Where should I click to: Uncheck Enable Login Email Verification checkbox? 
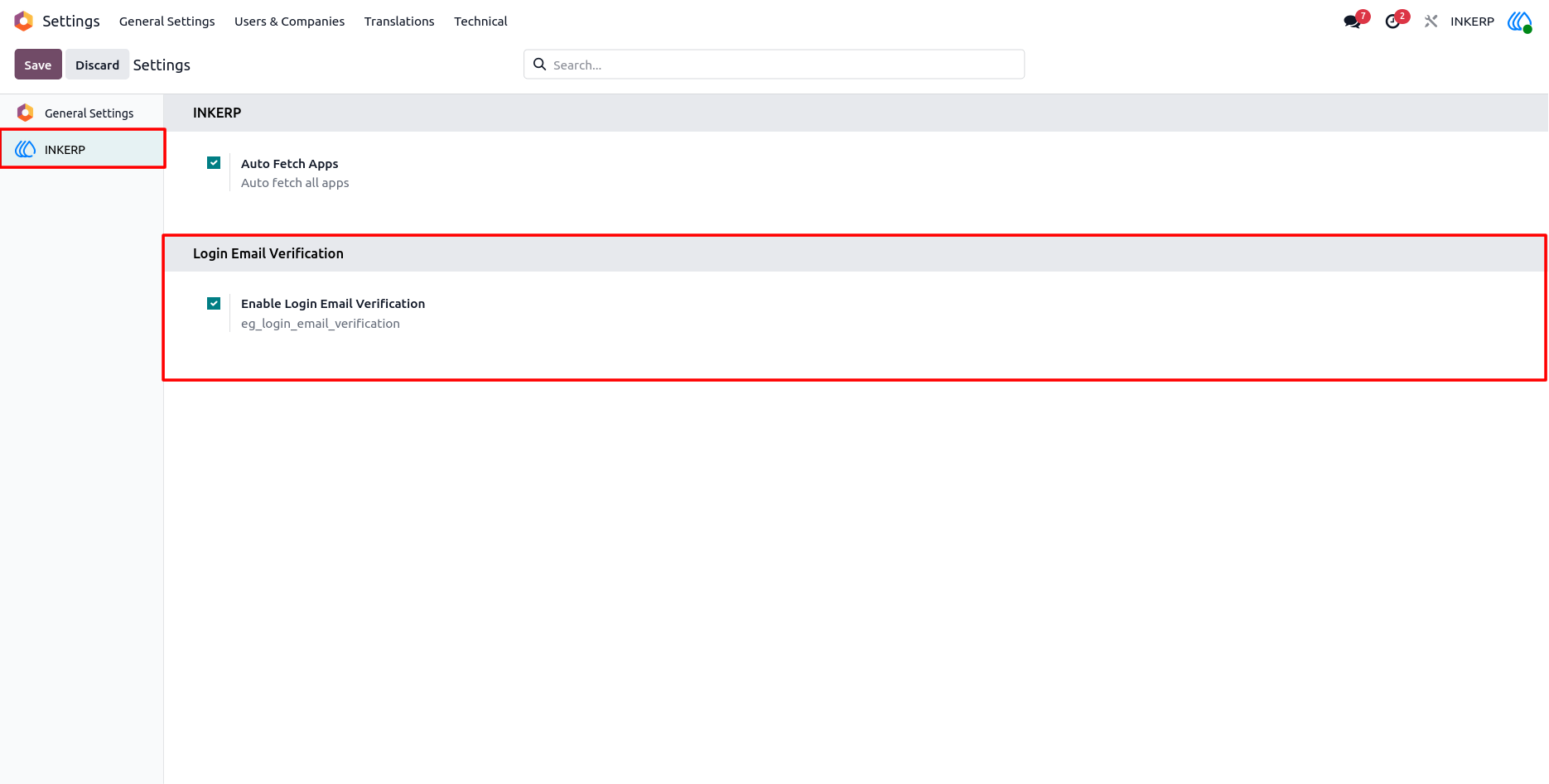pos(214,304)
